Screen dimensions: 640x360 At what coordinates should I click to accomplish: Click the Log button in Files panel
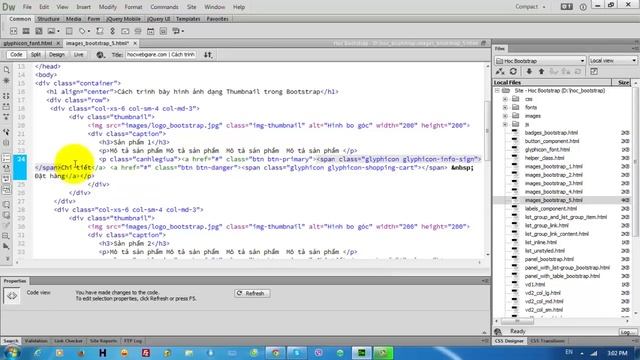tap(627, 332)
